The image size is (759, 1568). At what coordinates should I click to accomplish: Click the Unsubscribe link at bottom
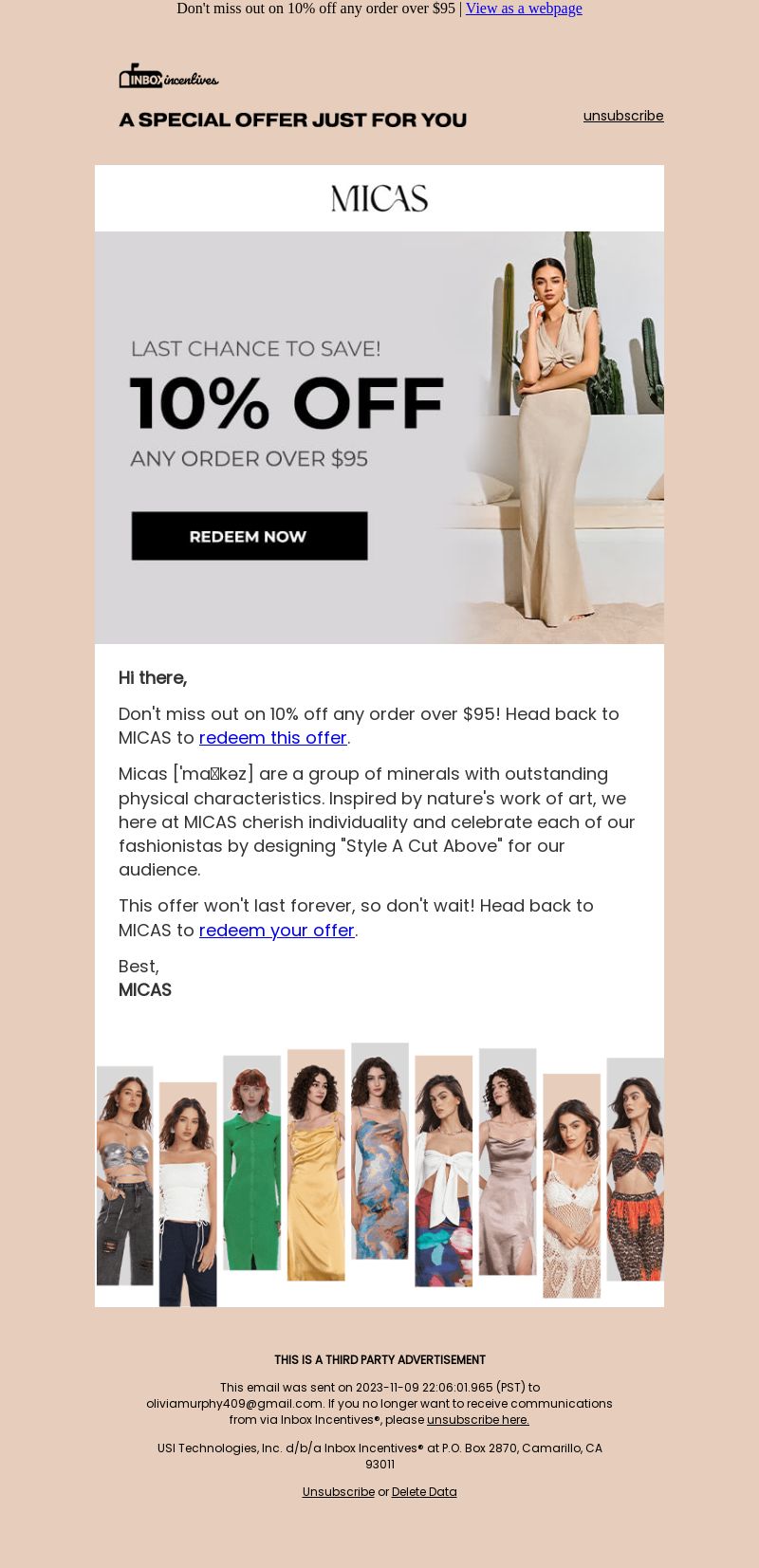click(x=339, y=1492)
